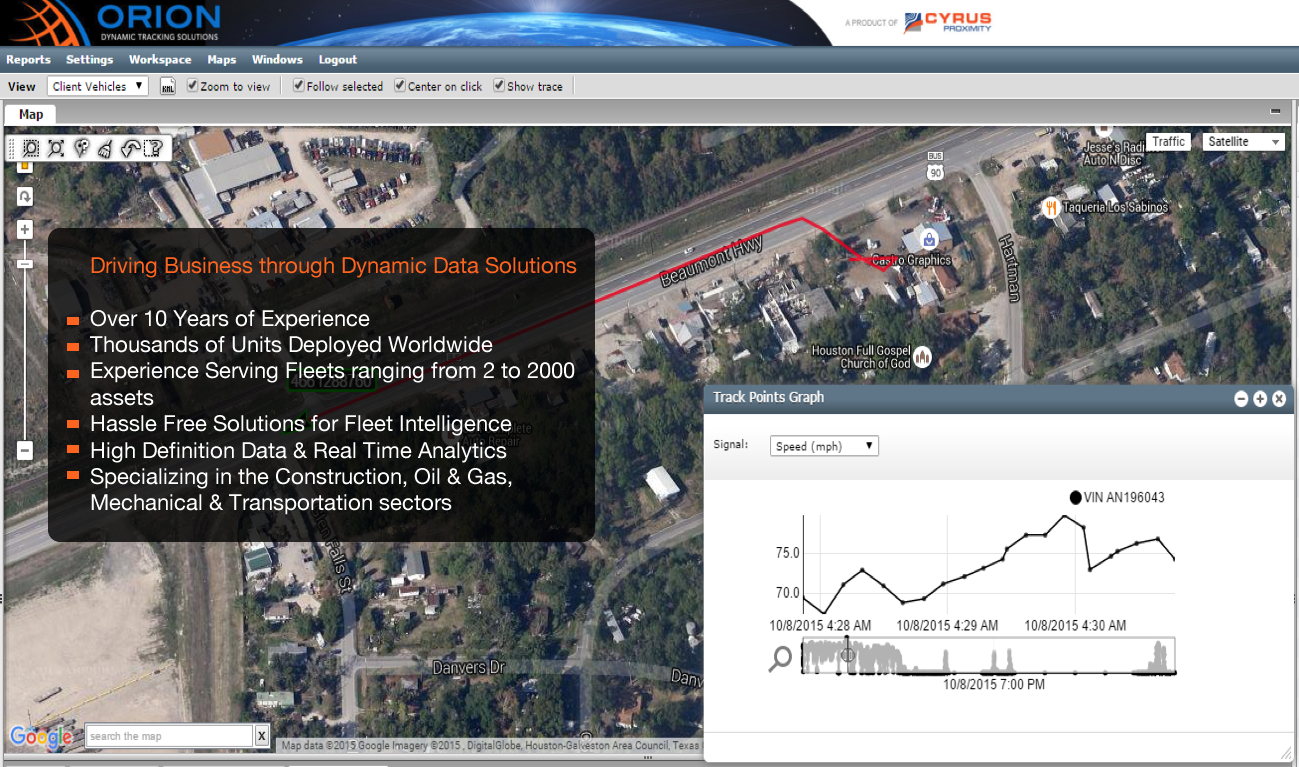The width and height of the screenshot is (1299, 767).
Task: Click the VIN AN196043 legend entry
Action: [1117, 497]
